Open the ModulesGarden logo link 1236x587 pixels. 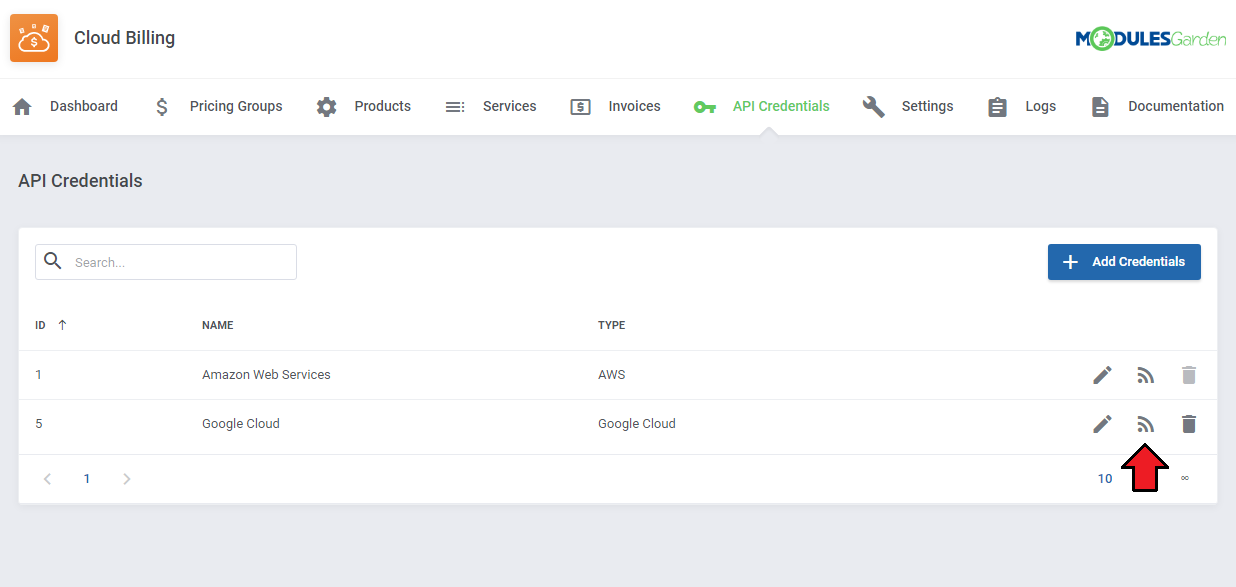tap(1151, 39)
